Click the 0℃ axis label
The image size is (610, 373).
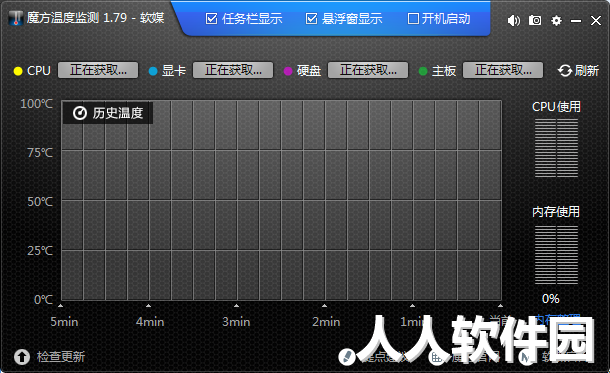click(x=44, y=300)
